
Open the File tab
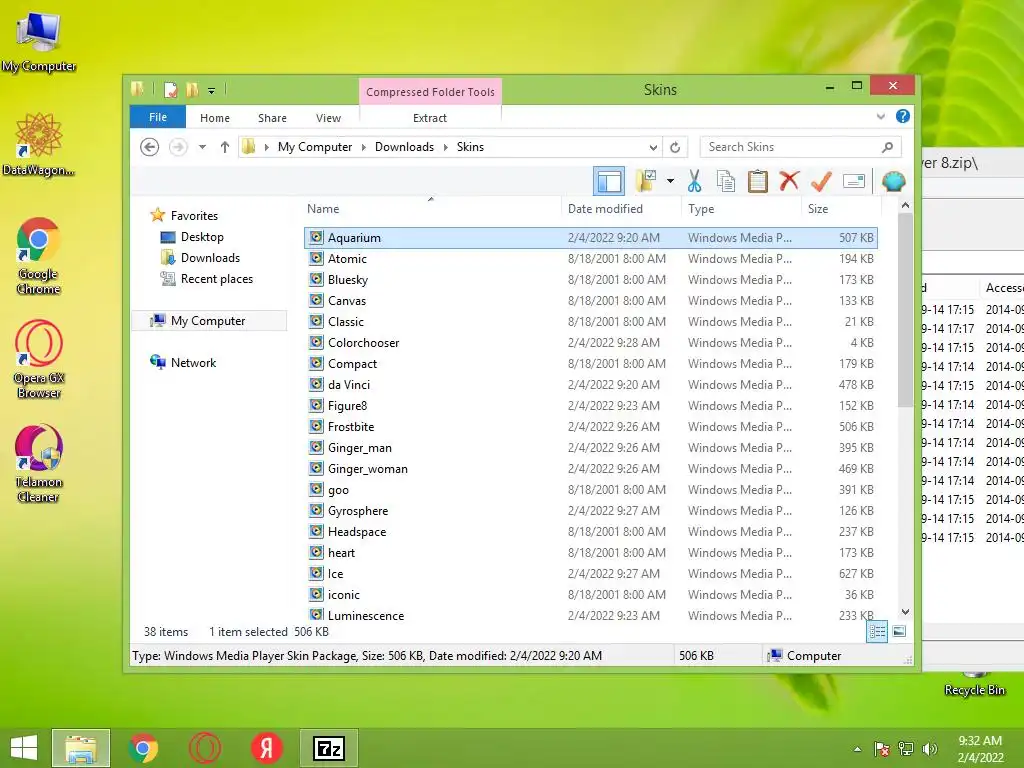[x=157, y=118]
